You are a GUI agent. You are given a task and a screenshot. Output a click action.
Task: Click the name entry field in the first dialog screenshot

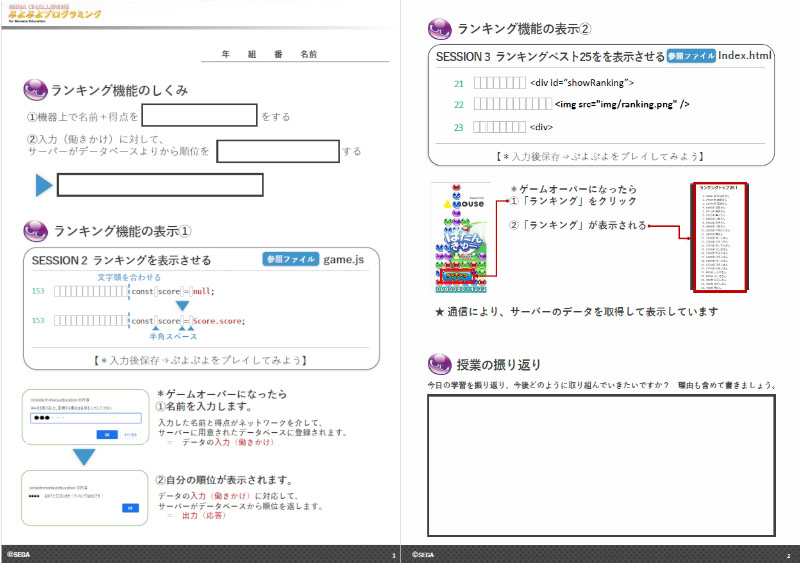86,418
